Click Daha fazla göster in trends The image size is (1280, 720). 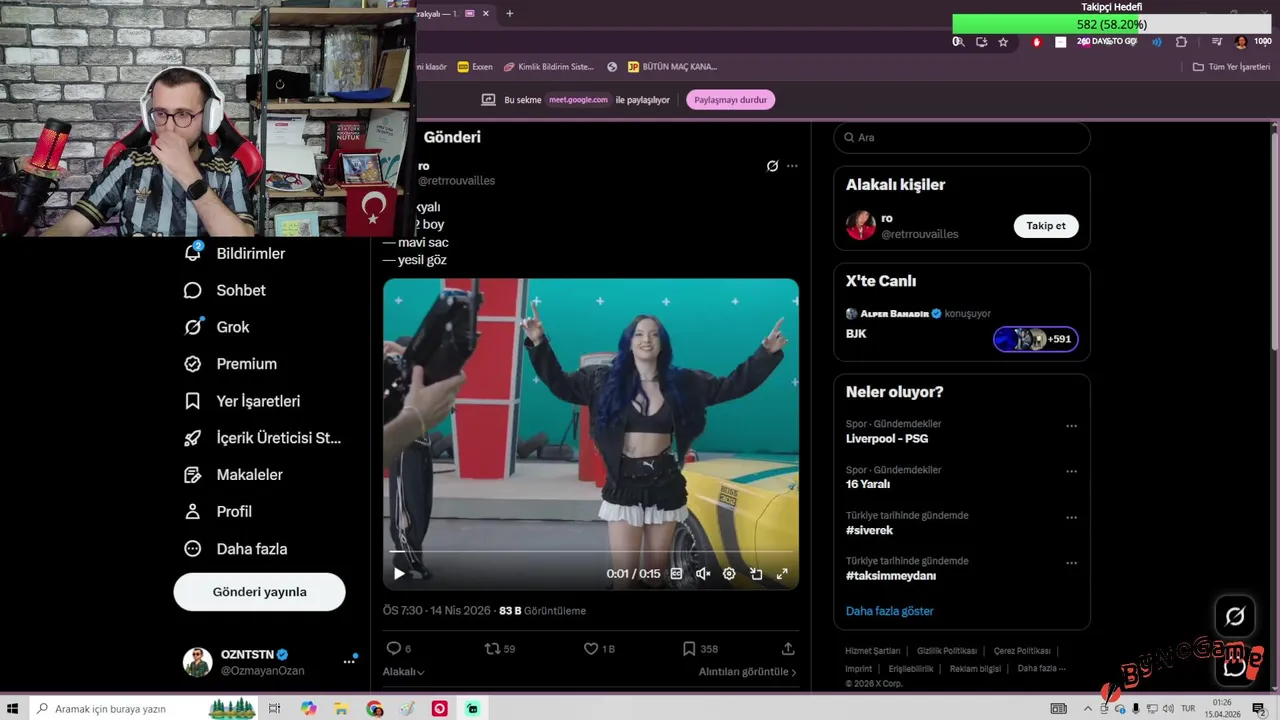[889, 611]
